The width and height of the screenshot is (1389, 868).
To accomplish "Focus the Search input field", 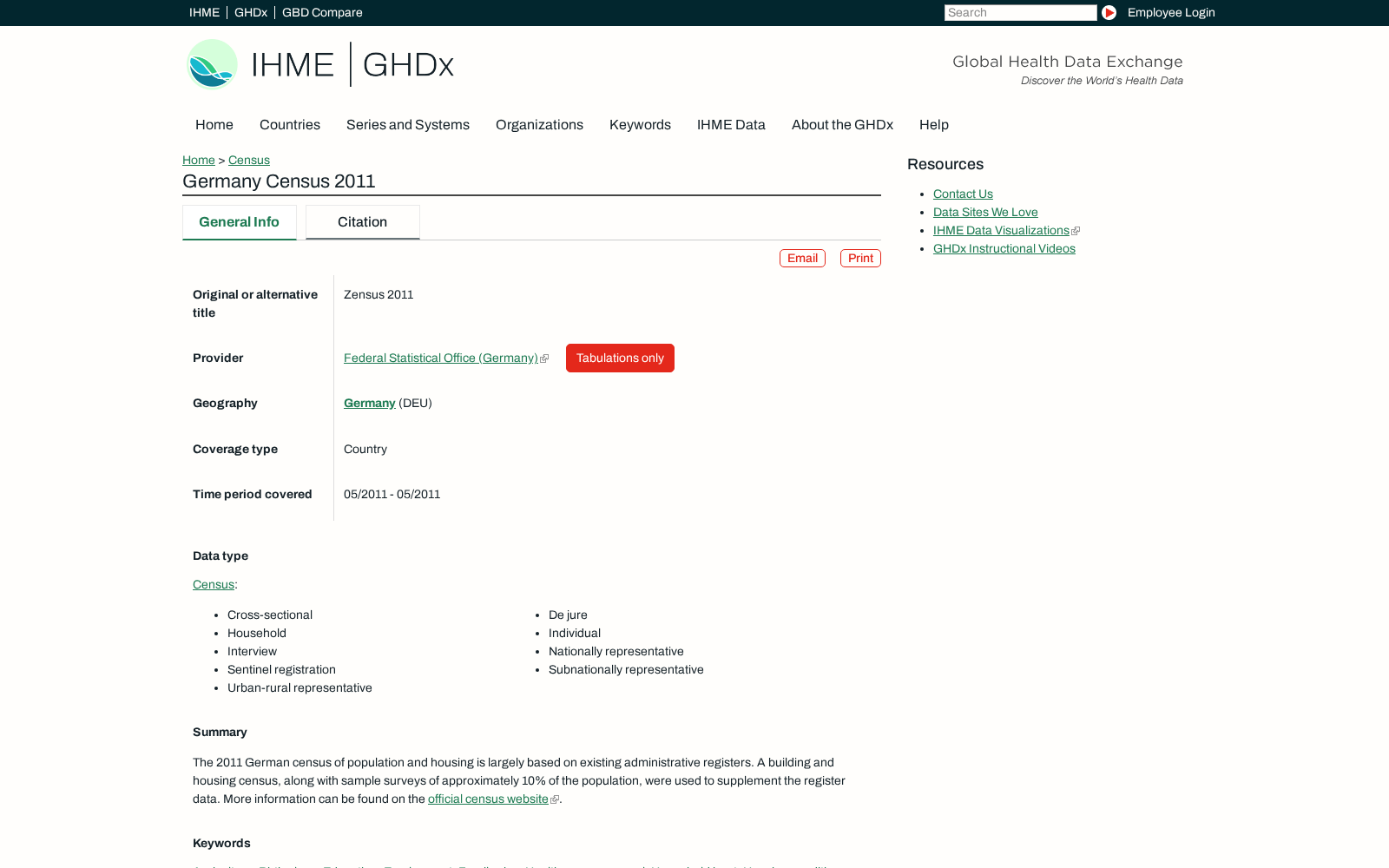I will (1020, 13).
